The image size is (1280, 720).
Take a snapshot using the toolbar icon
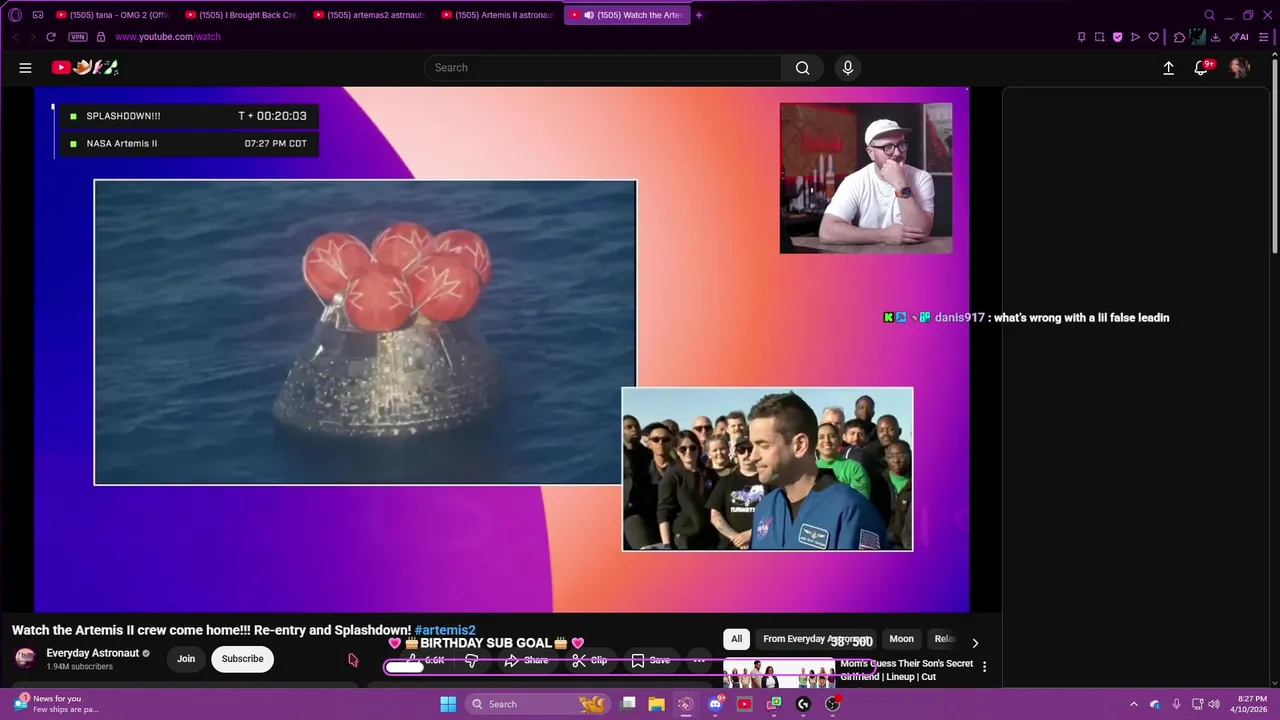pos(1099,37)
